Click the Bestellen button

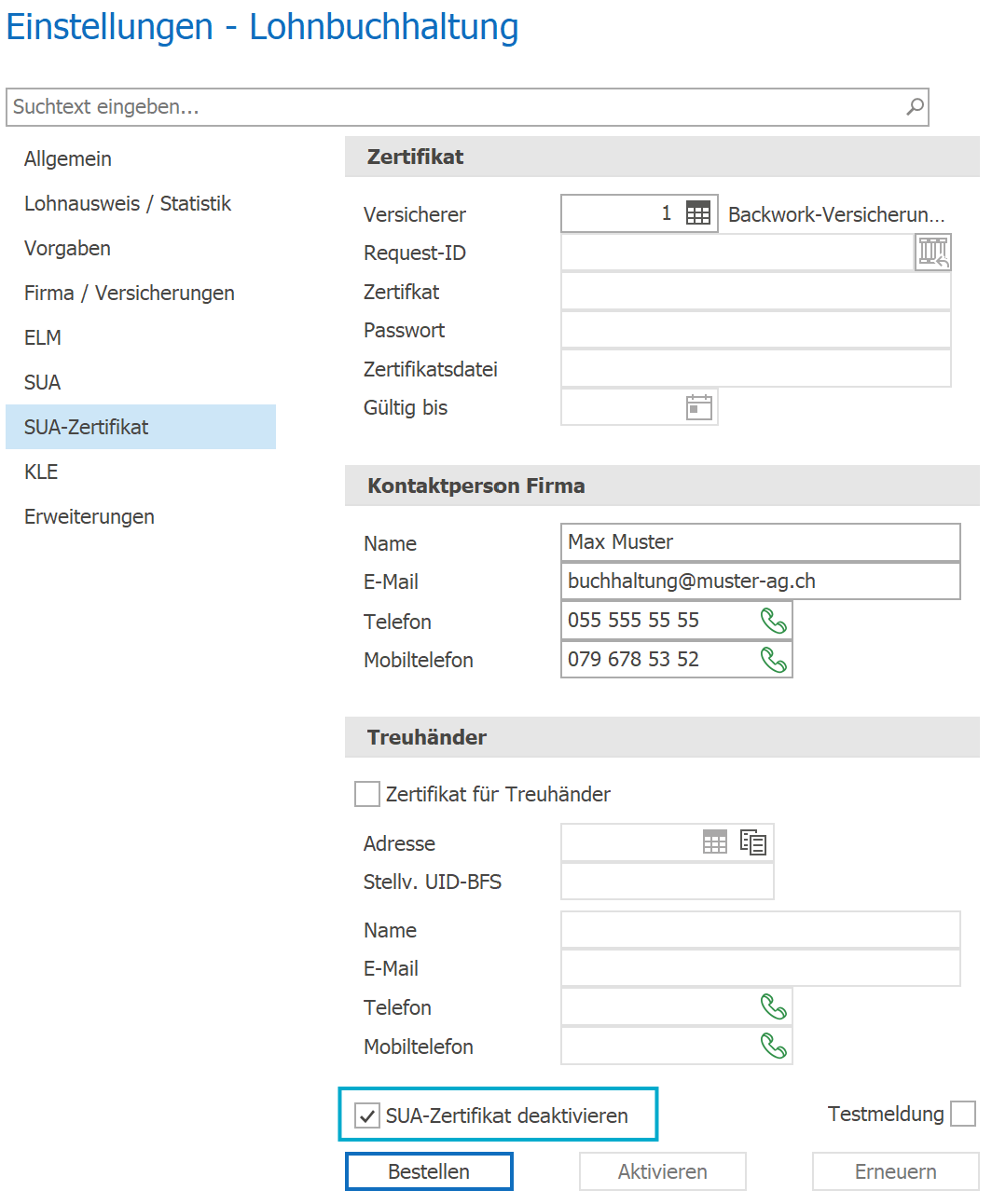[x=429, y=1171]
